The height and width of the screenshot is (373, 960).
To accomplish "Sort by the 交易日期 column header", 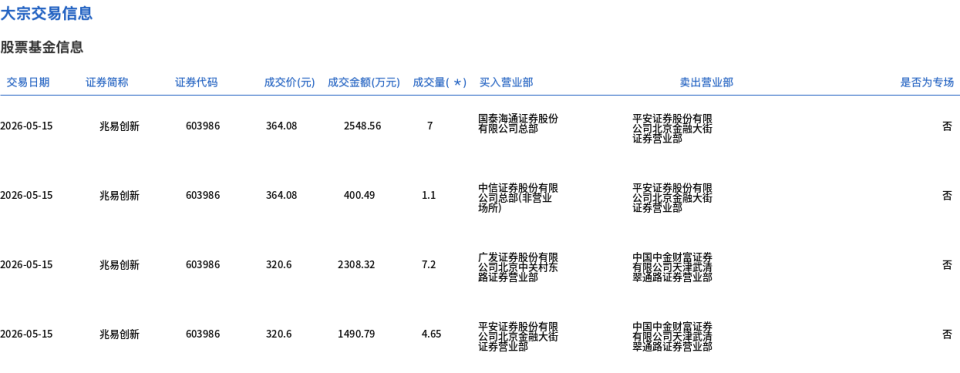I will click(x=28, y=83).
